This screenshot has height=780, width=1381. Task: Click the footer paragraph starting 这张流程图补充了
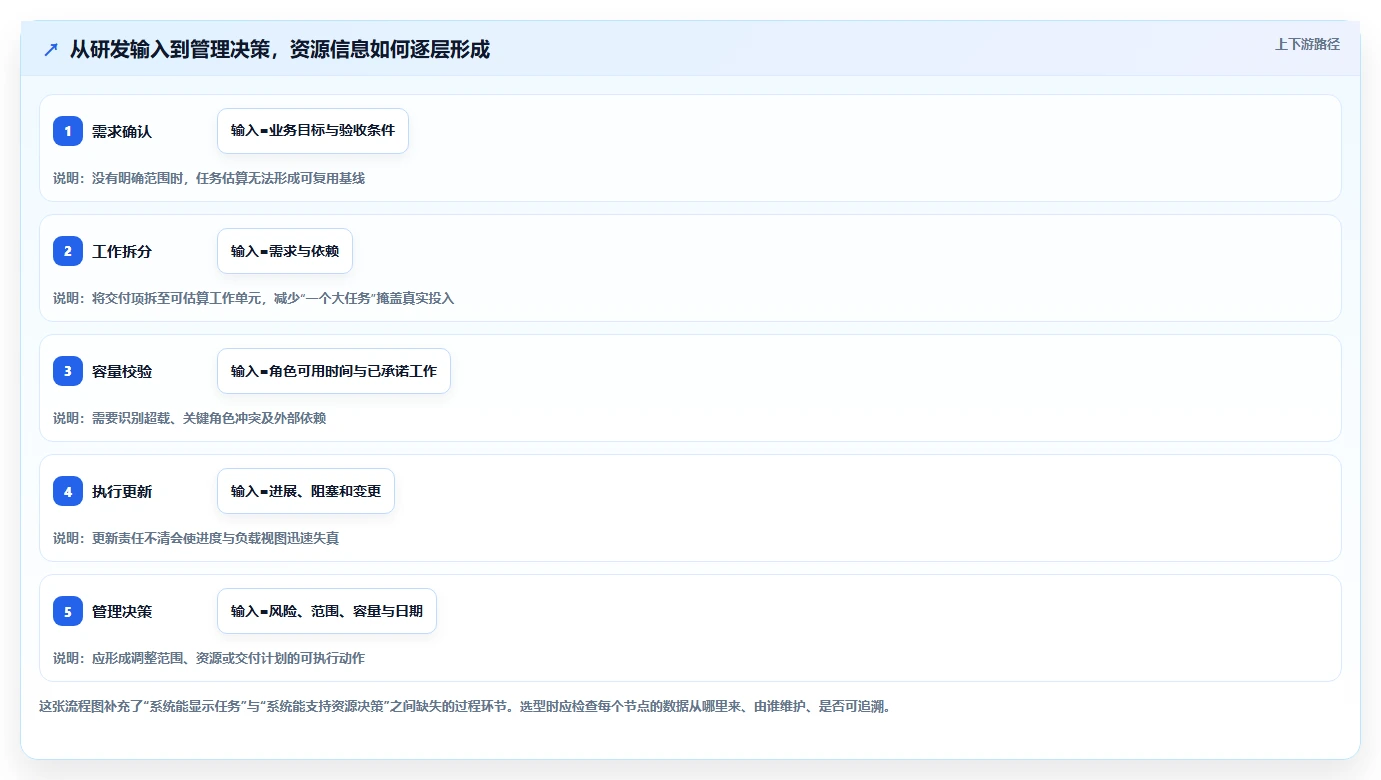tap(464, 706)
